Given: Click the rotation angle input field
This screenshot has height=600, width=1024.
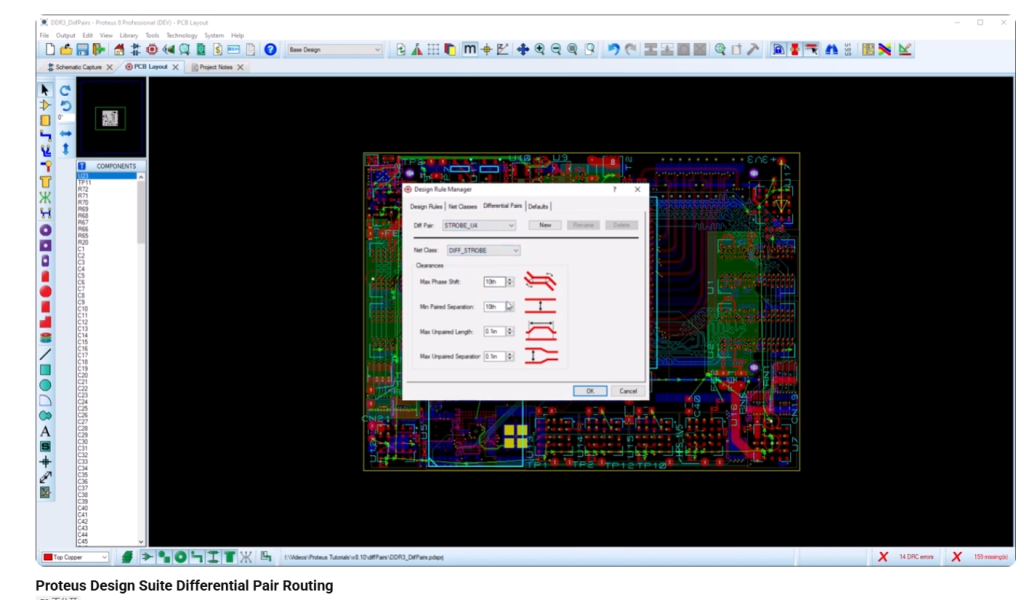Looking at the screenshot, I should [65, 118].
